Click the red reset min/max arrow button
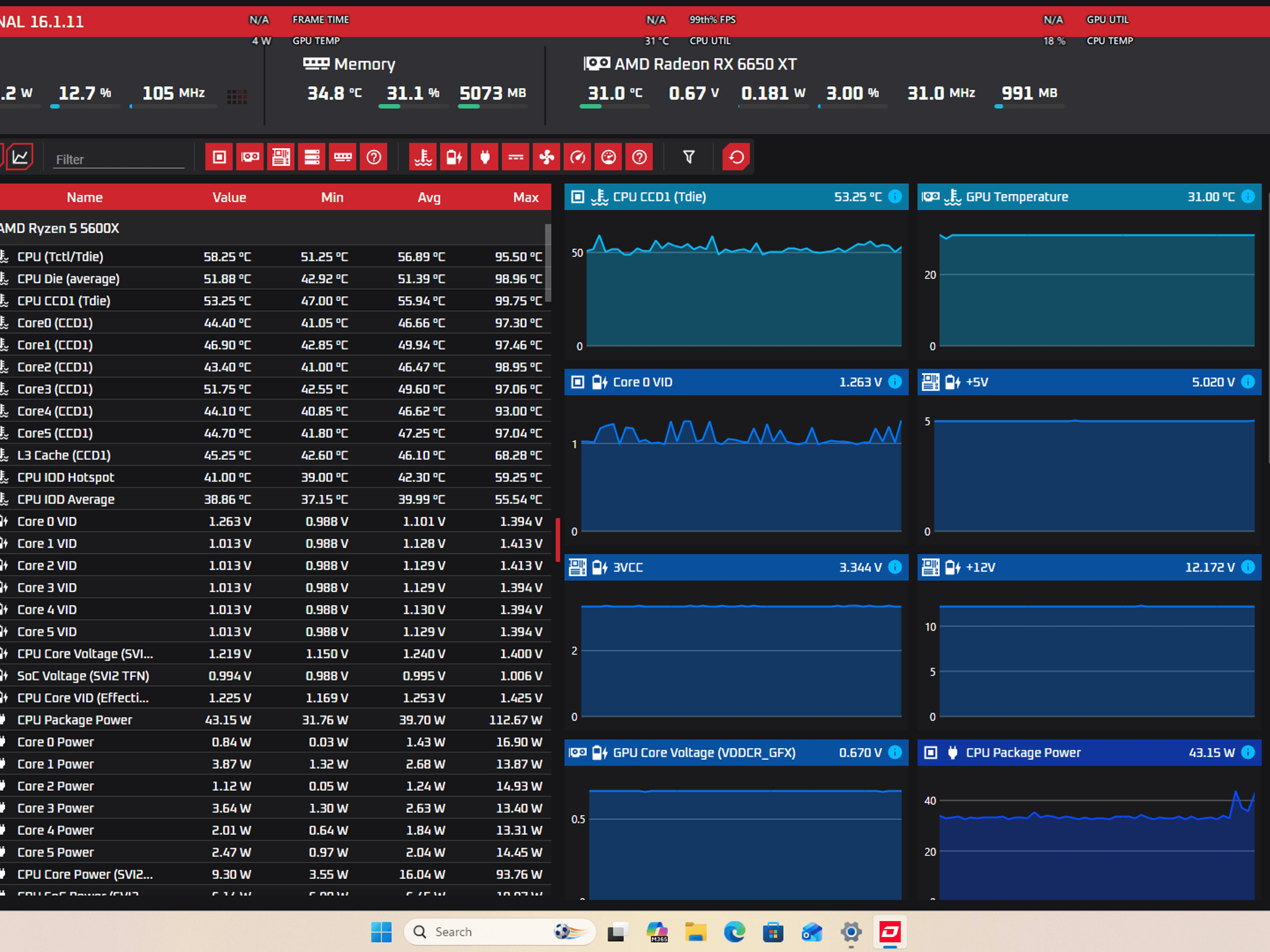1270x952 pixels. point(736,157)
